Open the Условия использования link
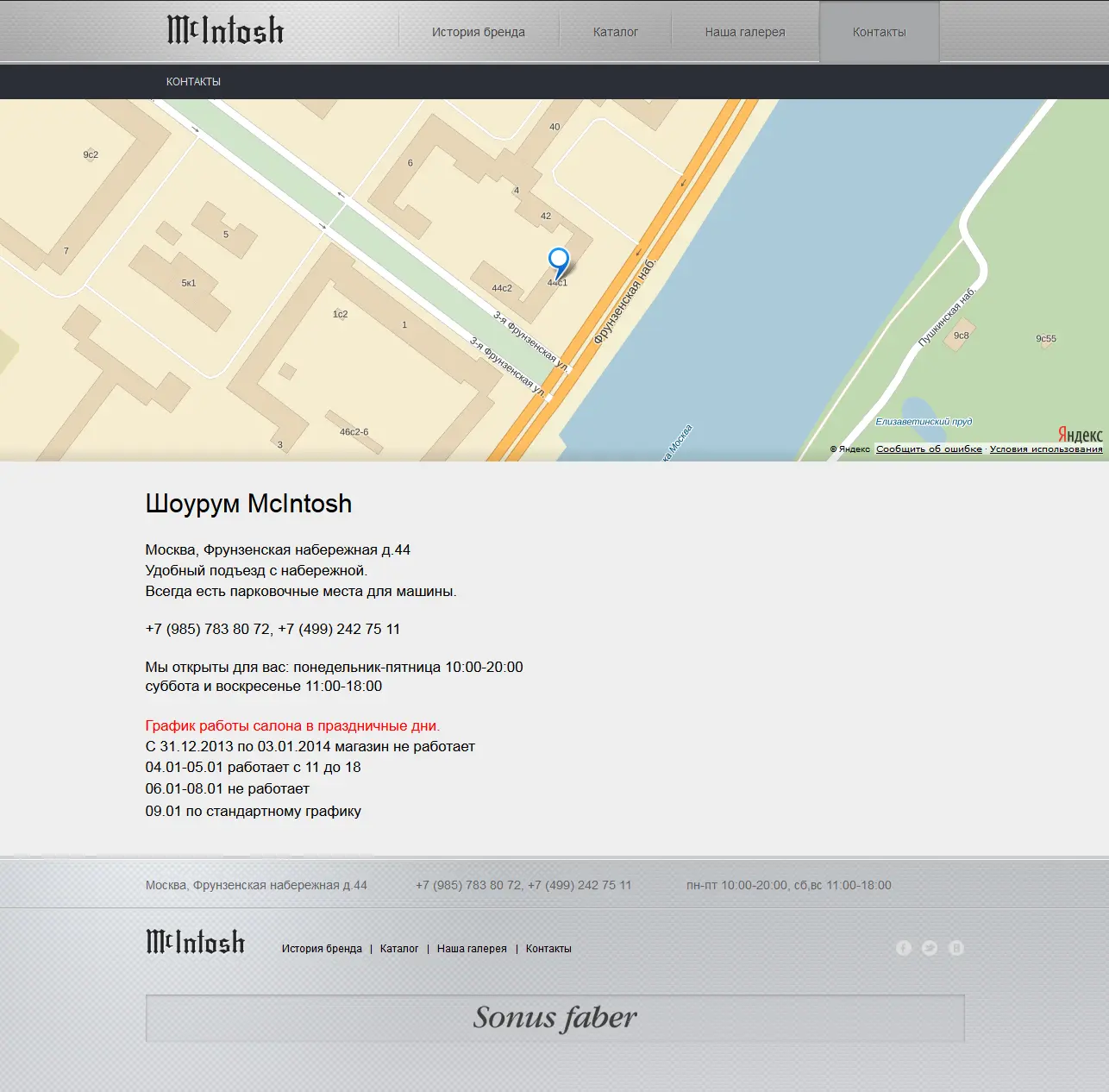 tap(1045, 449)
